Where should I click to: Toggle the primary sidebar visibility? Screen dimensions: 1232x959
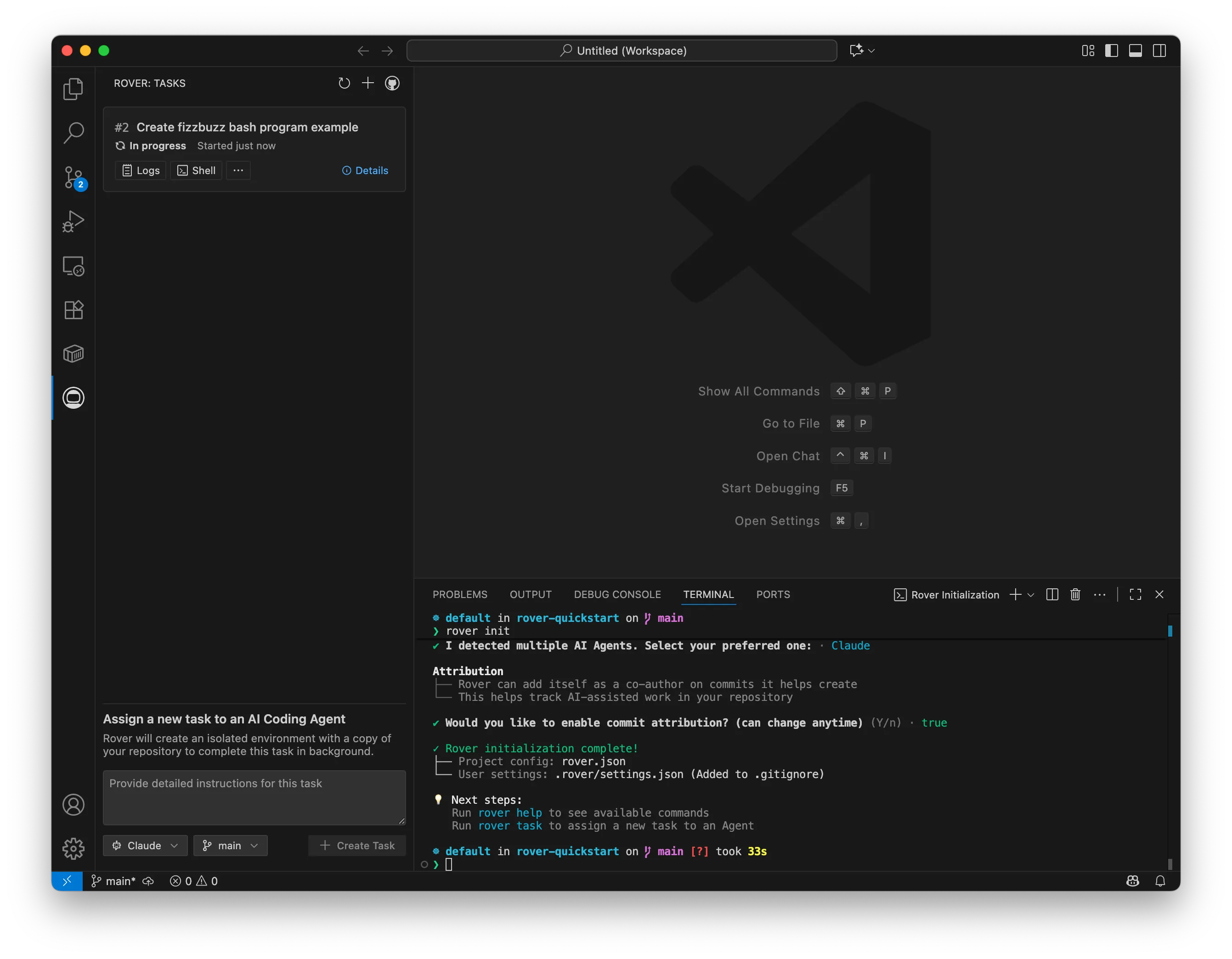pos(1111,50)
